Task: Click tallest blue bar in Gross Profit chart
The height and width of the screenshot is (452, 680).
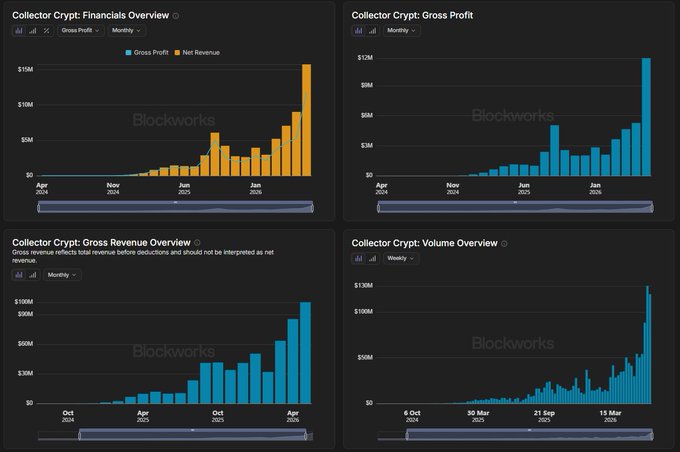Action: tap(646, 117)
